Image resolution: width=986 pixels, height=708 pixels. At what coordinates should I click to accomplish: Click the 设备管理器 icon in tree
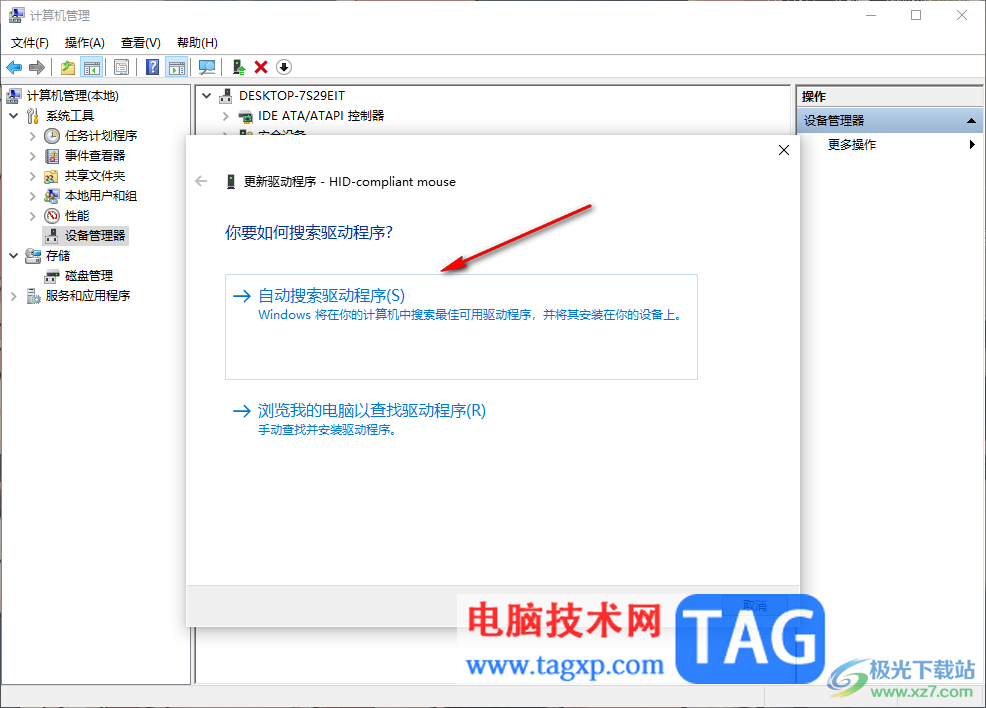[52, 236]
